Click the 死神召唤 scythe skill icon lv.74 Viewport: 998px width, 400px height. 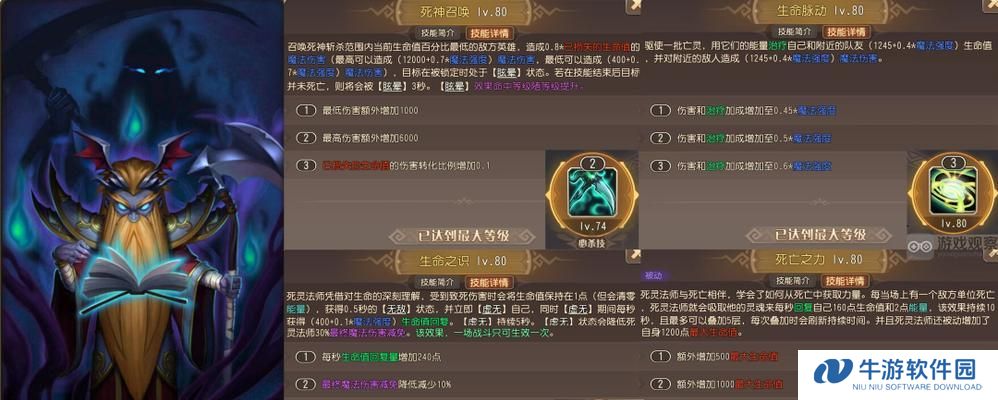click(x=592, y=192)
